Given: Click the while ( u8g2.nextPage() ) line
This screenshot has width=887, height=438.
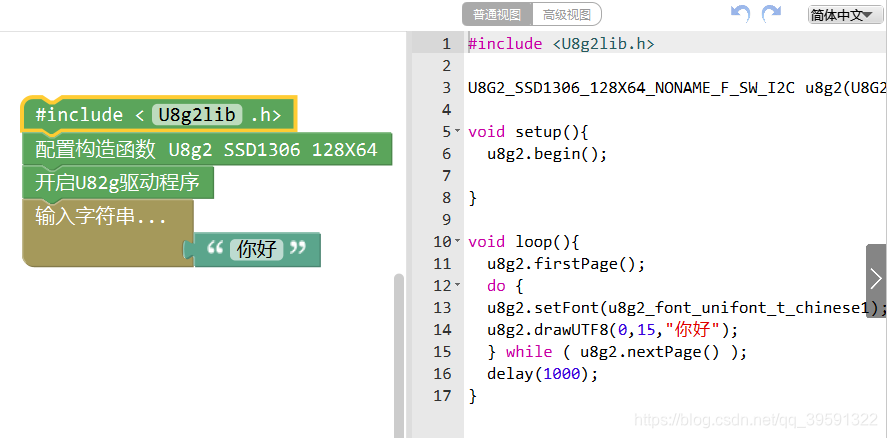Looking at the screenshot, I should click(x=617, y=351).
